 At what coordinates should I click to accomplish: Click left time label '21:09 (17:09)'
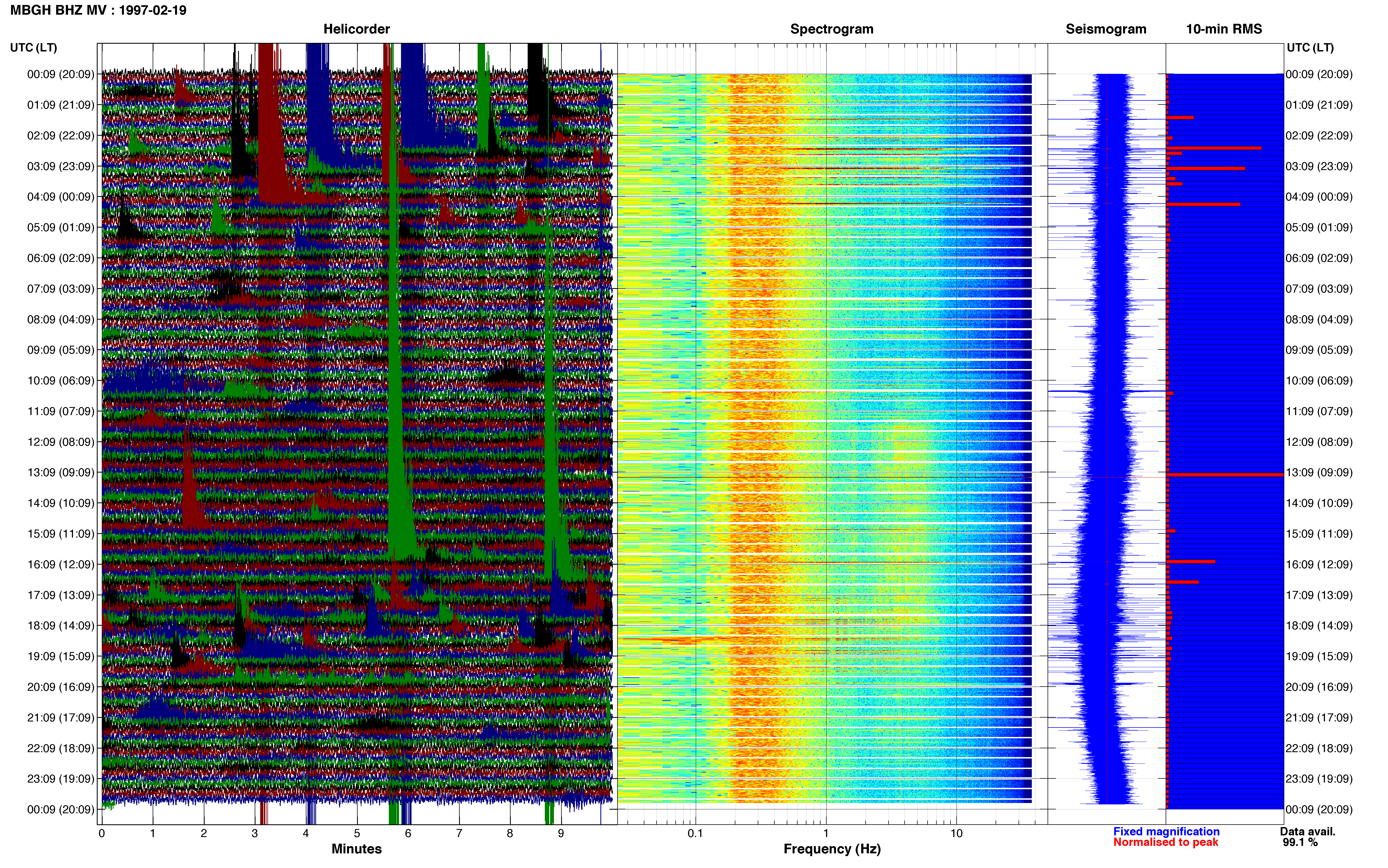pyautogui.click(x=61, y=718)
